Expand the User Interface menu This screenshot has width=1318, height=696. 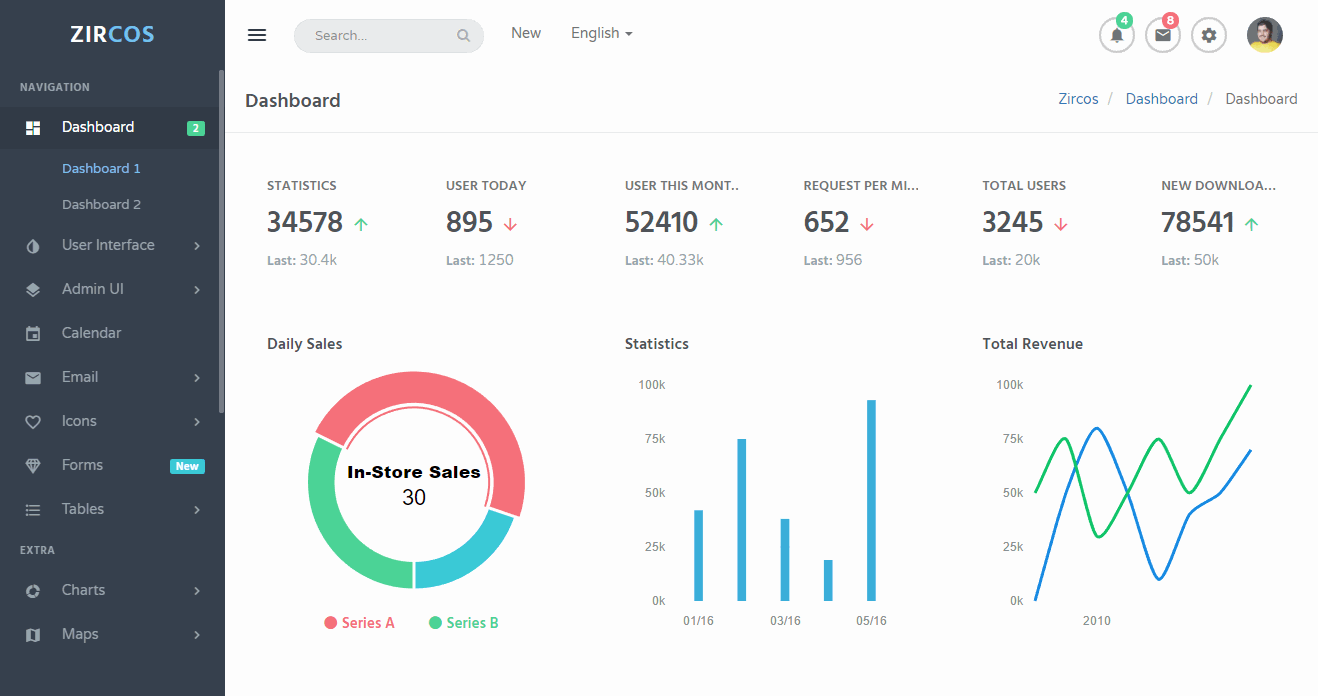107,245
